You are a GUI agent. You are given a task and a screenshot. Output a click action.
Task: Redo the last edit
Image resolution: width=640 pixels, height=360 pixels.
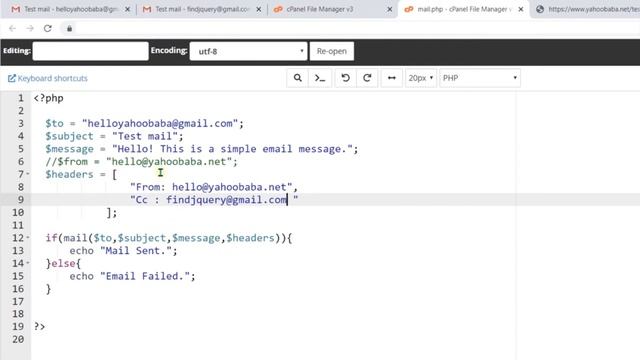[x=367, y=78]
